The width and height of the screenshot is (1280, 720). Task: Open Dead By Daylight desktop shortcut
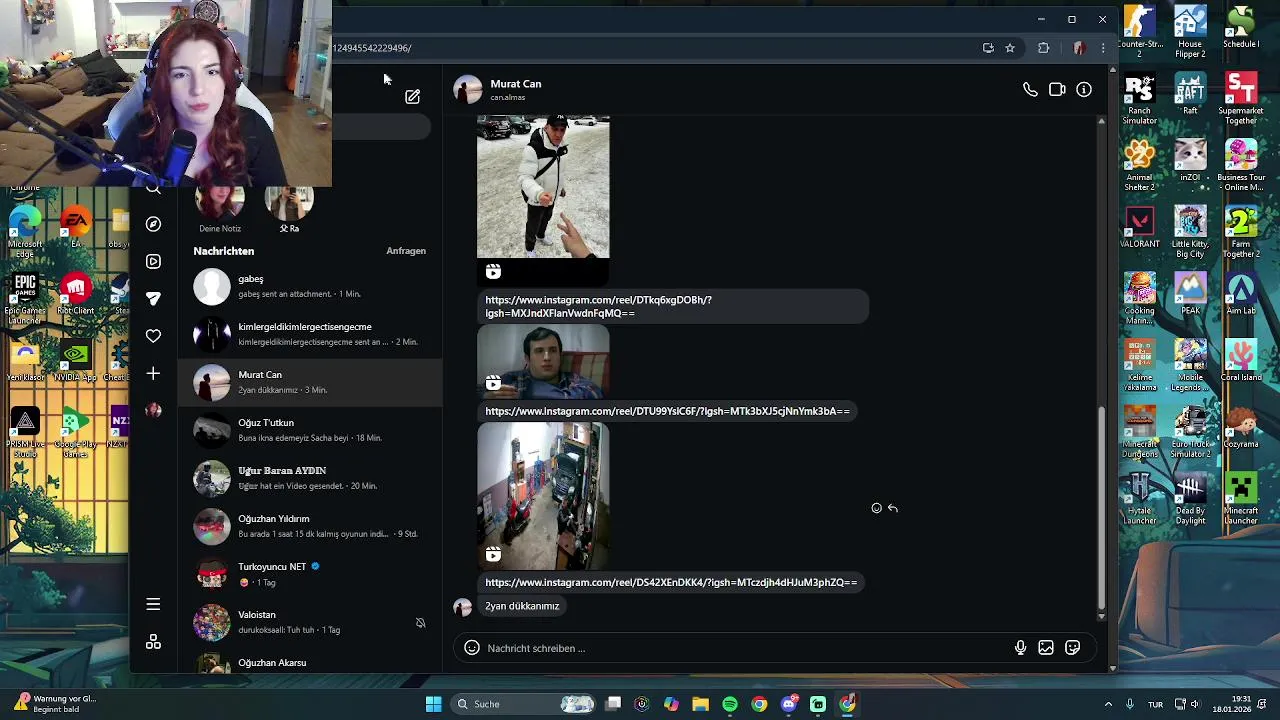(1190, 499)
